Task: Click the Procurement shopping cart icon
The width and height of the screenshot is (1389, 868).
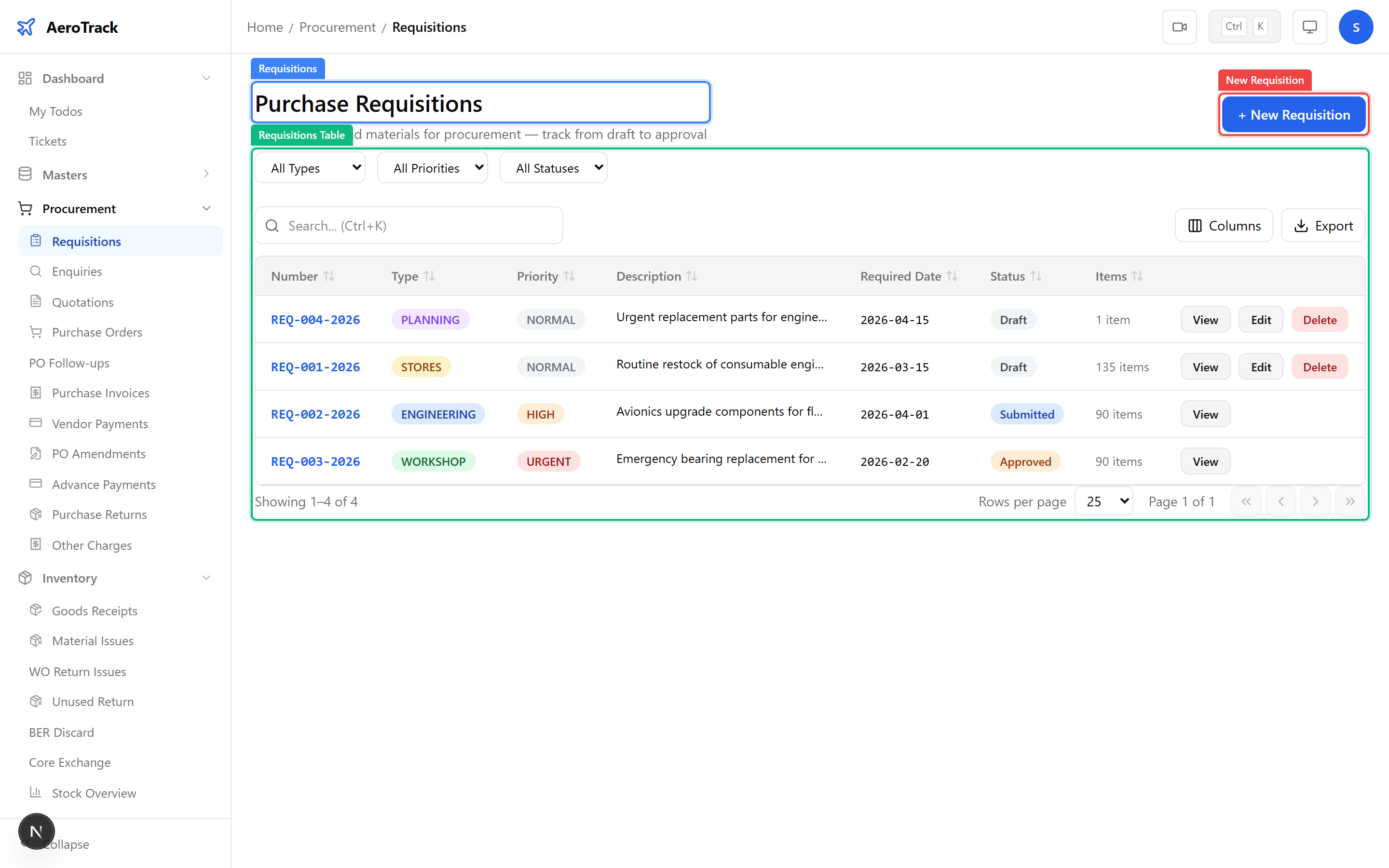Action: click(25, 208)
